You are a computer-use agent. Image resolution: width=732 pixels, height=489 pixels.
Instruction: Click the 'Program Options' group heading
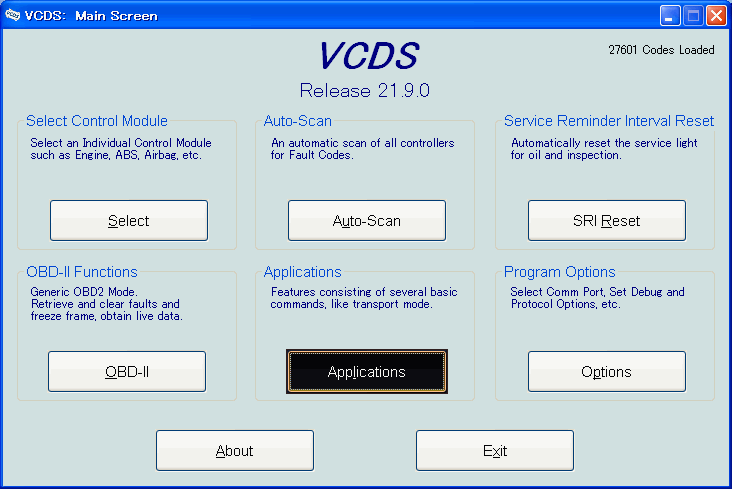(559, 272)
